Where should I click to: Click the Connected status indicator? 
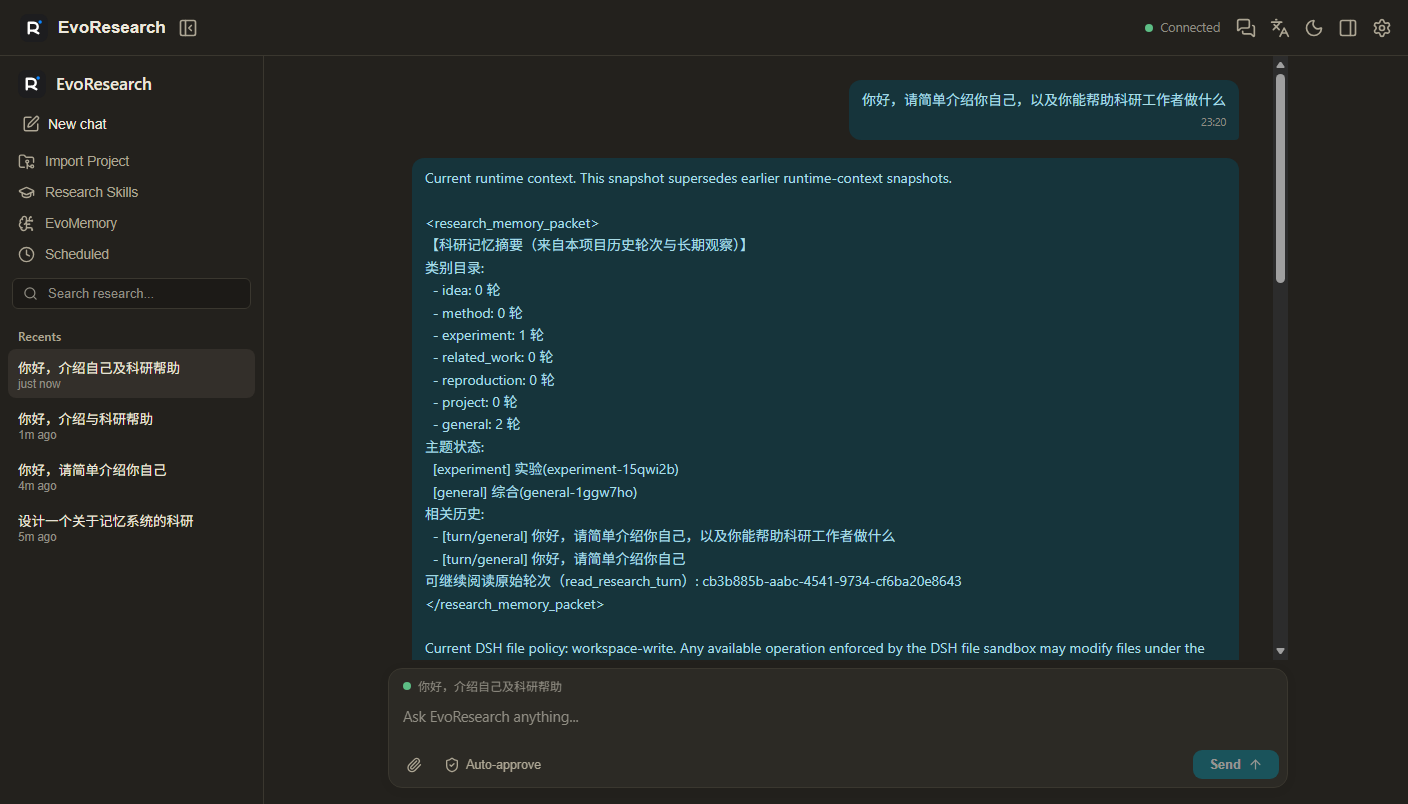(1182, 28)
